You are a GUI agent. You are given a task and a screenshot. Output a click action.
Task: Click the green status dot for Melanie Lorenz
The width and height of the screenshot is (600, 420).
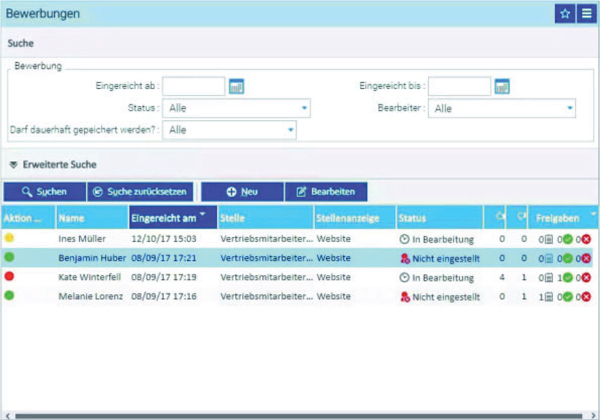click(x=10, y=295)
